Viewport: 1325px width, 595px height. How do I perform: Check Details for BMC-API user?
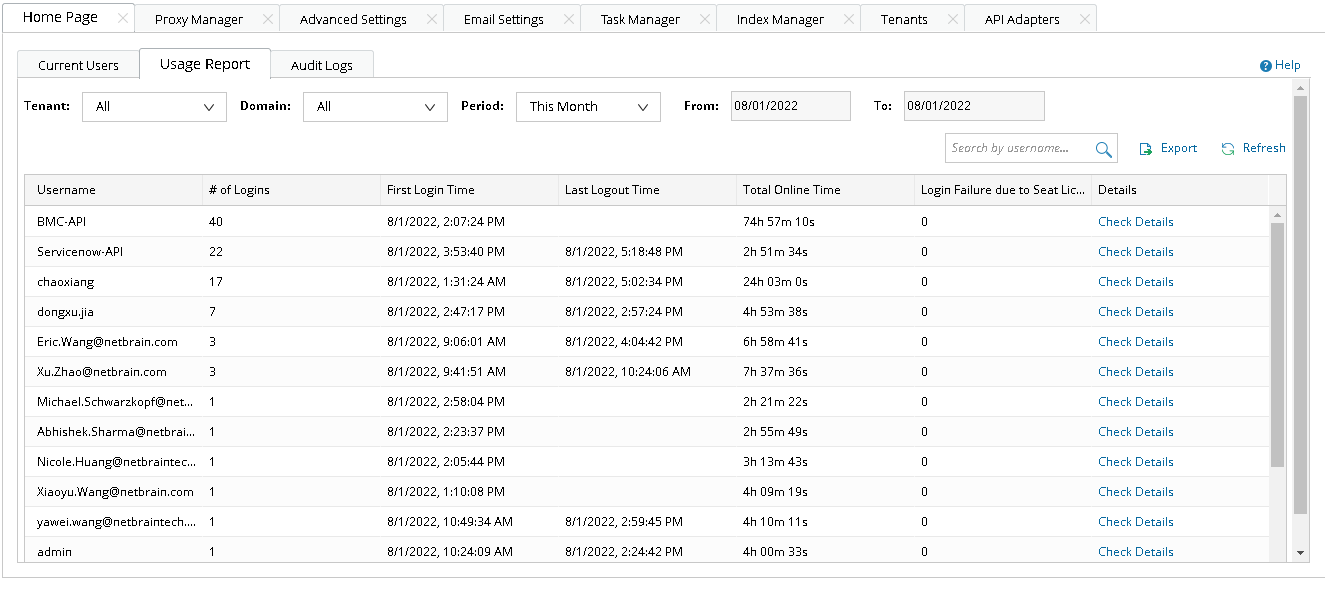(x=1135, y=221)
